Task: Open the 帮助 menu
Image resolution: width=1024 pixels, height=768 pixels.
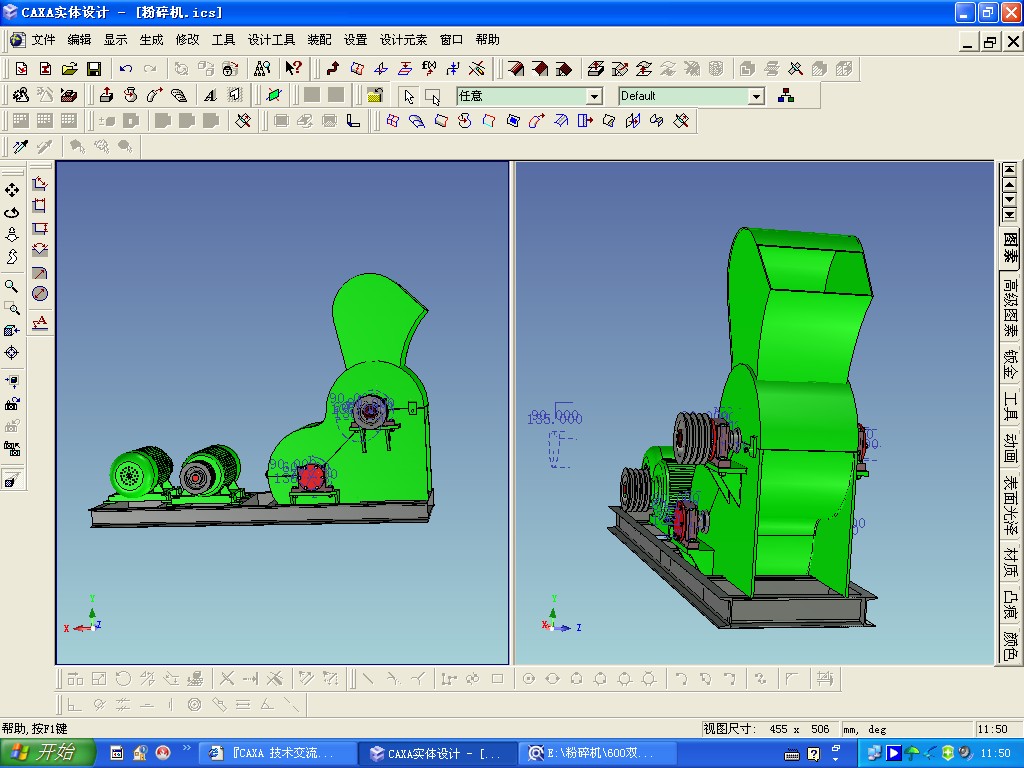Action: pos(487,40)
